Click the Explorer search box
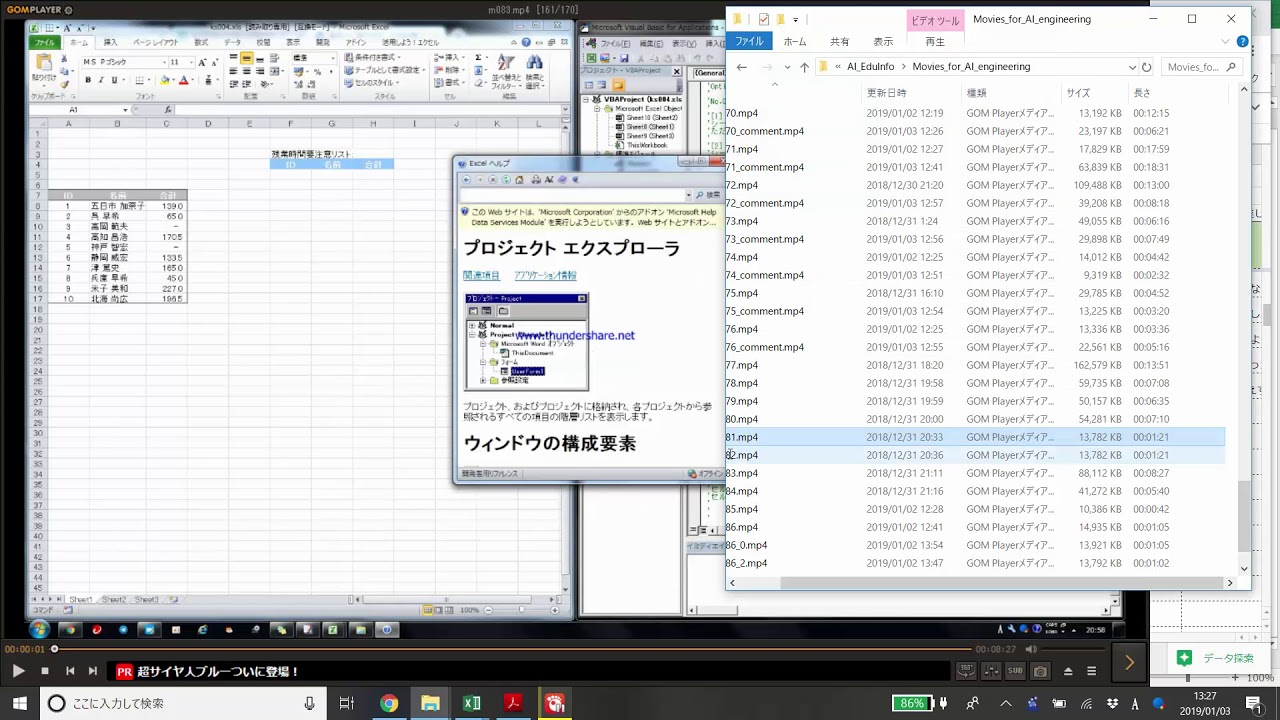Viewport: 1280px width, 720px height. click(x=1195, y=67)
